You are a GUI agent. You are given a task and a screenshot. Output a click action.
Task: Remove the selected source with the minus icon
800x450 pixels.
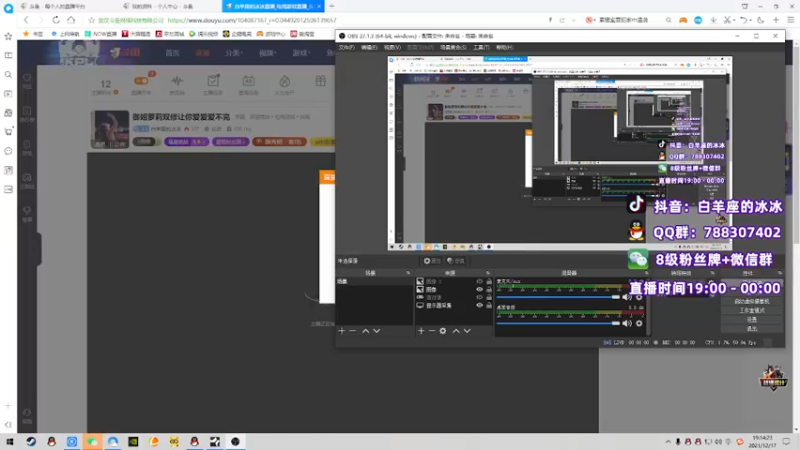432,331
